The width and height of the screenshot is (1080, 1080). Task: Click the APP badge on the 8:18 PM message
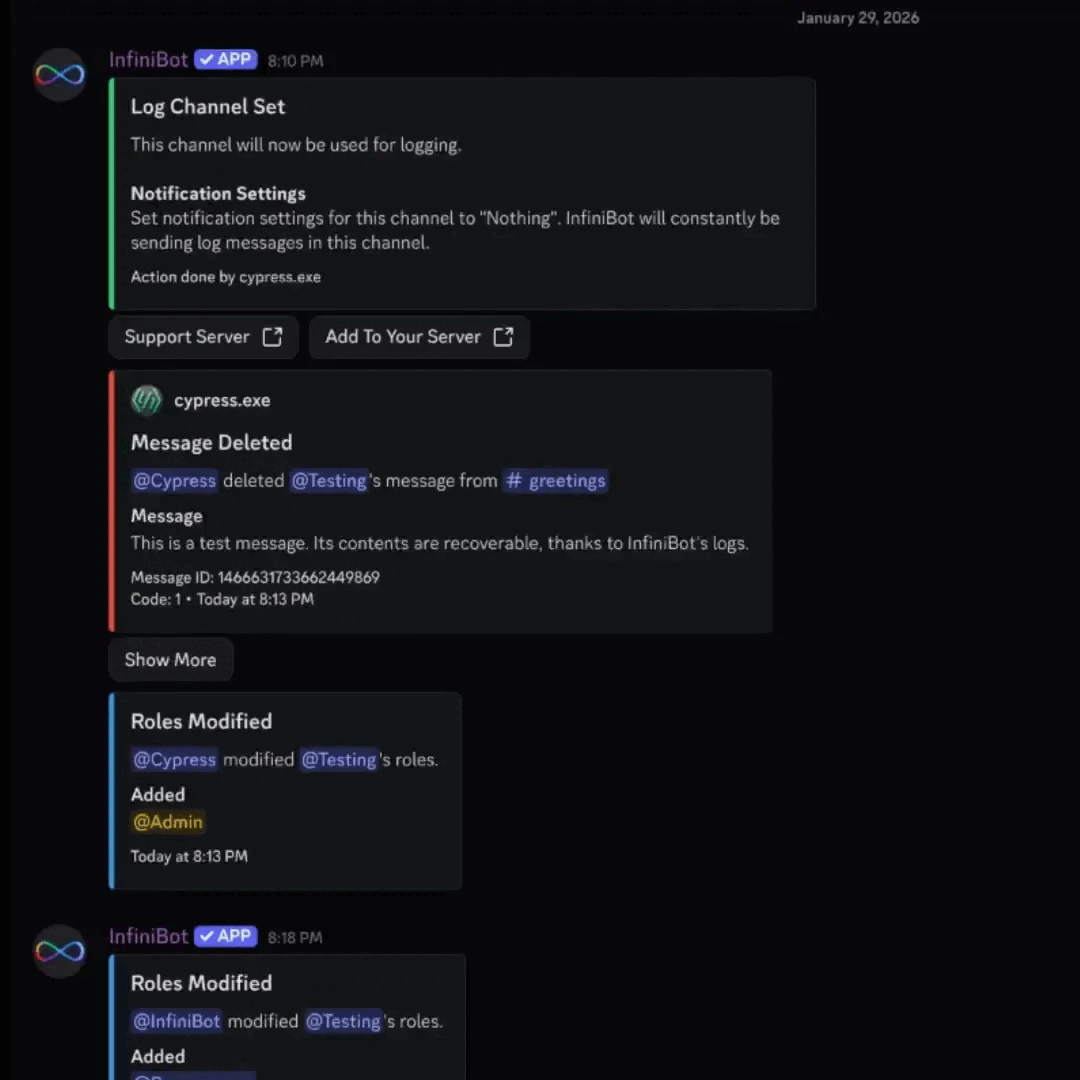click(225, 936)
